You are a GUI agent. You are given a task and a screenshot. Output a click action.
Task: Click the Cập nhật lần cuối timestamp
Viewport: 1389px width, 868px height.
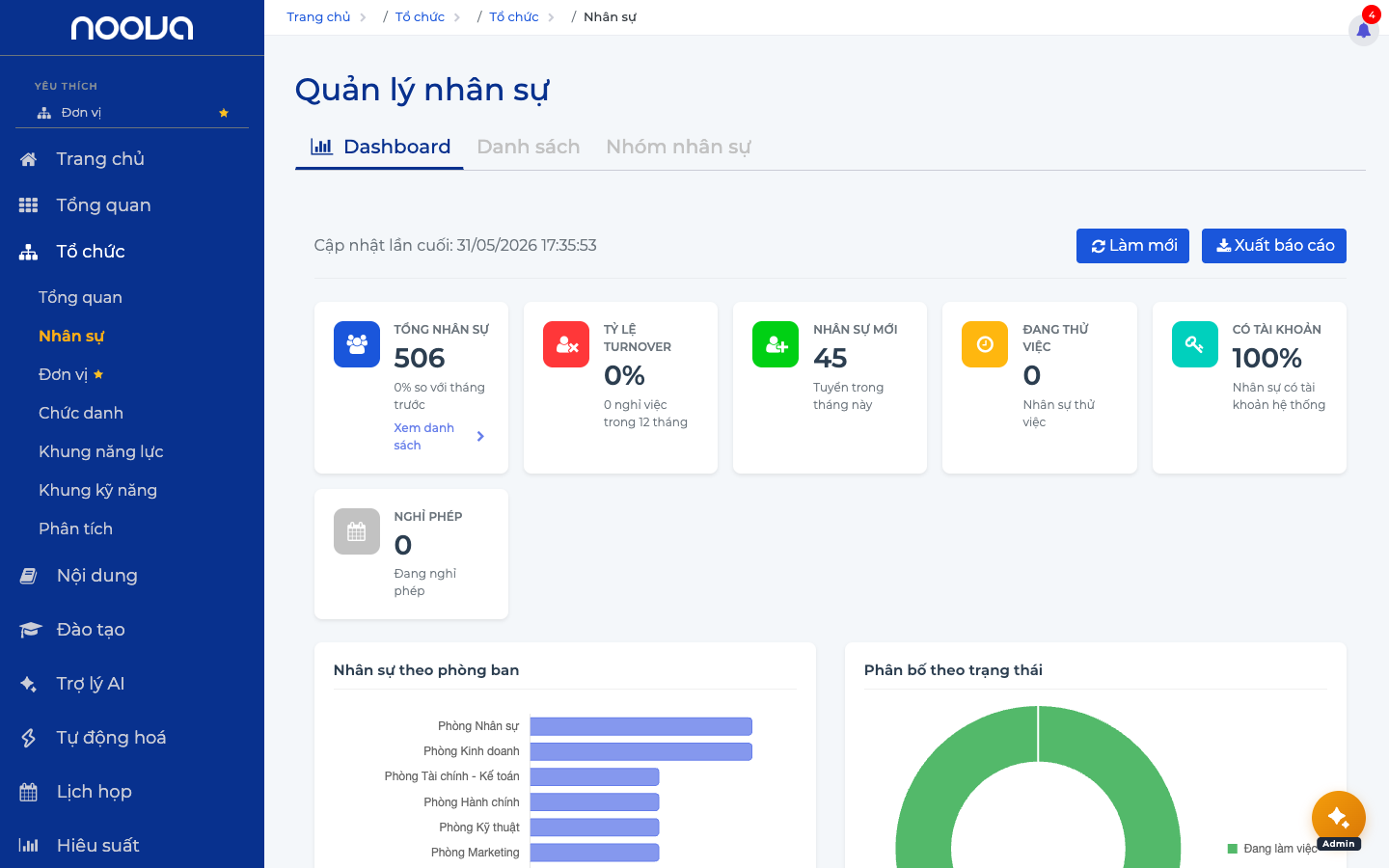455,246
